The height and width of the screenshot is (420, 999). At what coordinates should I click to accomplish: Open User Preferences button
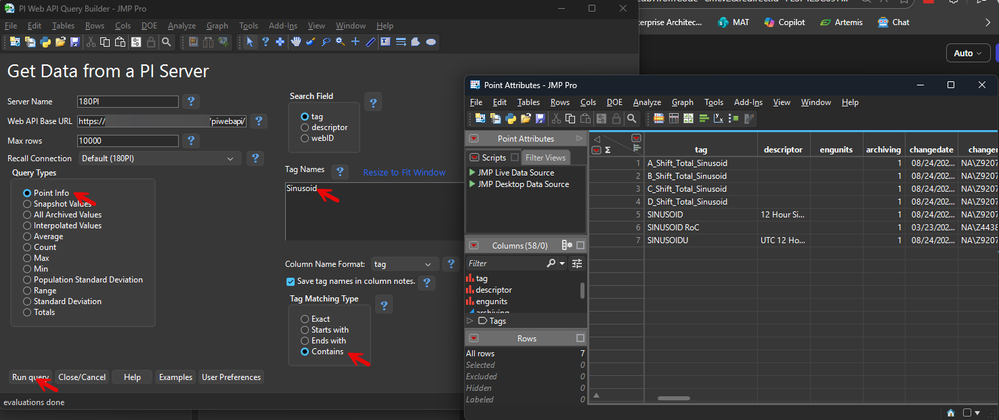coord(231,377)
